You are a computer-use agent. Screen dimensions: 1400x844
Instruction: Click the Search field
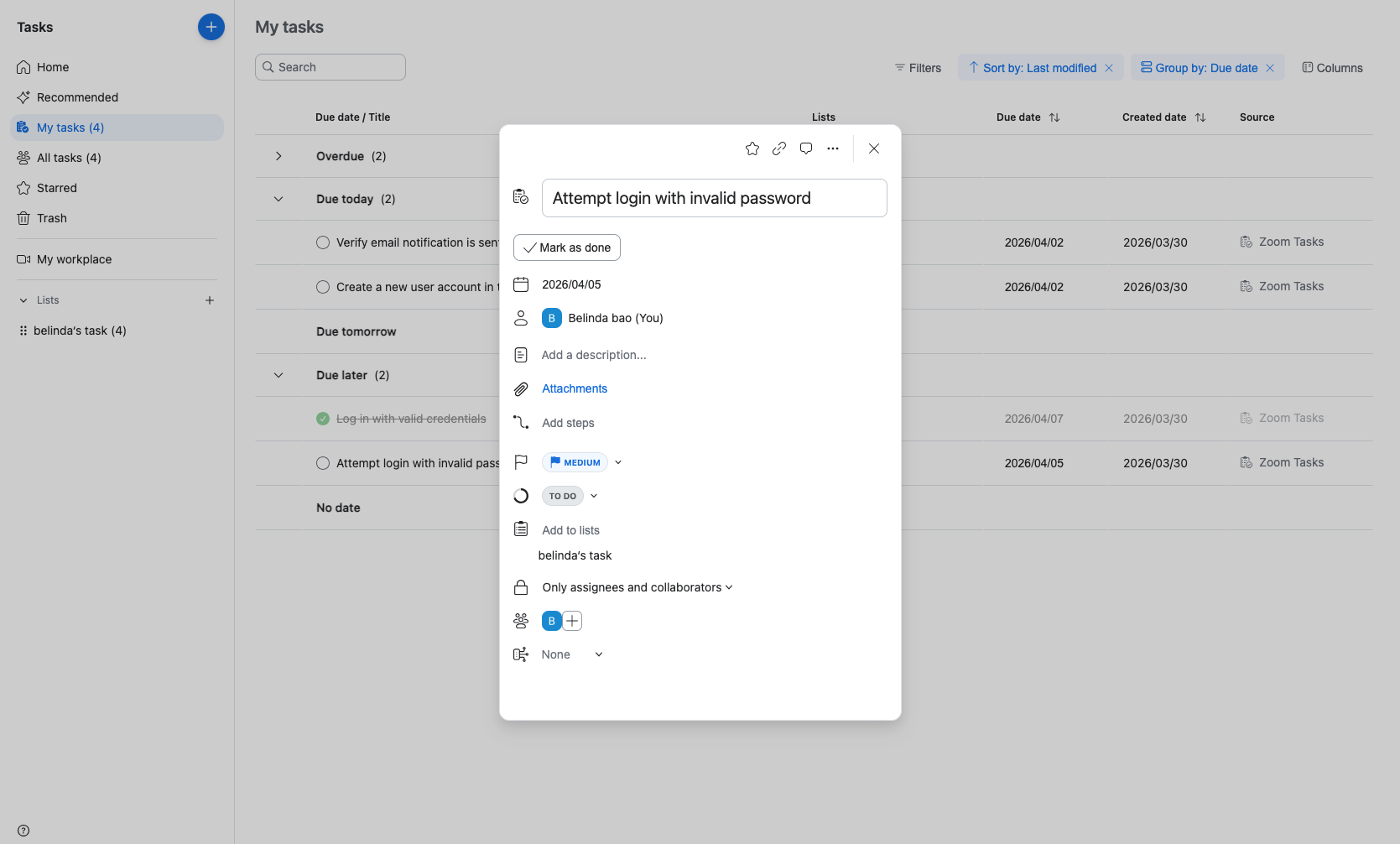(x=330, y=67)
